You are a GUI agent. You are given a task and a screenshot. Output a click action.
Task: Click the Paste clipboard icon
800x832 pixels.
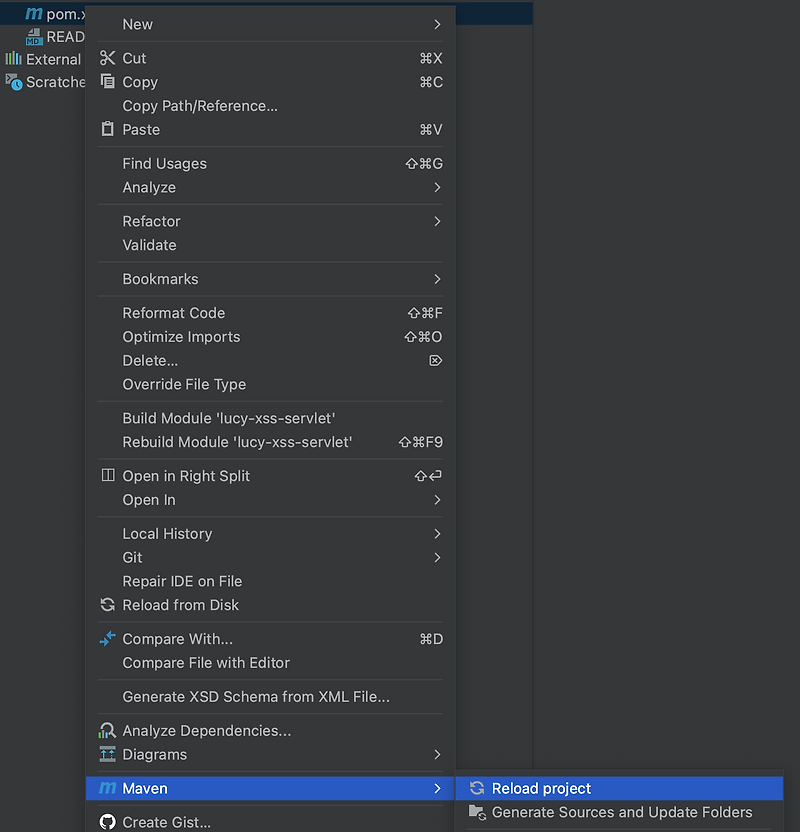(108, 130)
